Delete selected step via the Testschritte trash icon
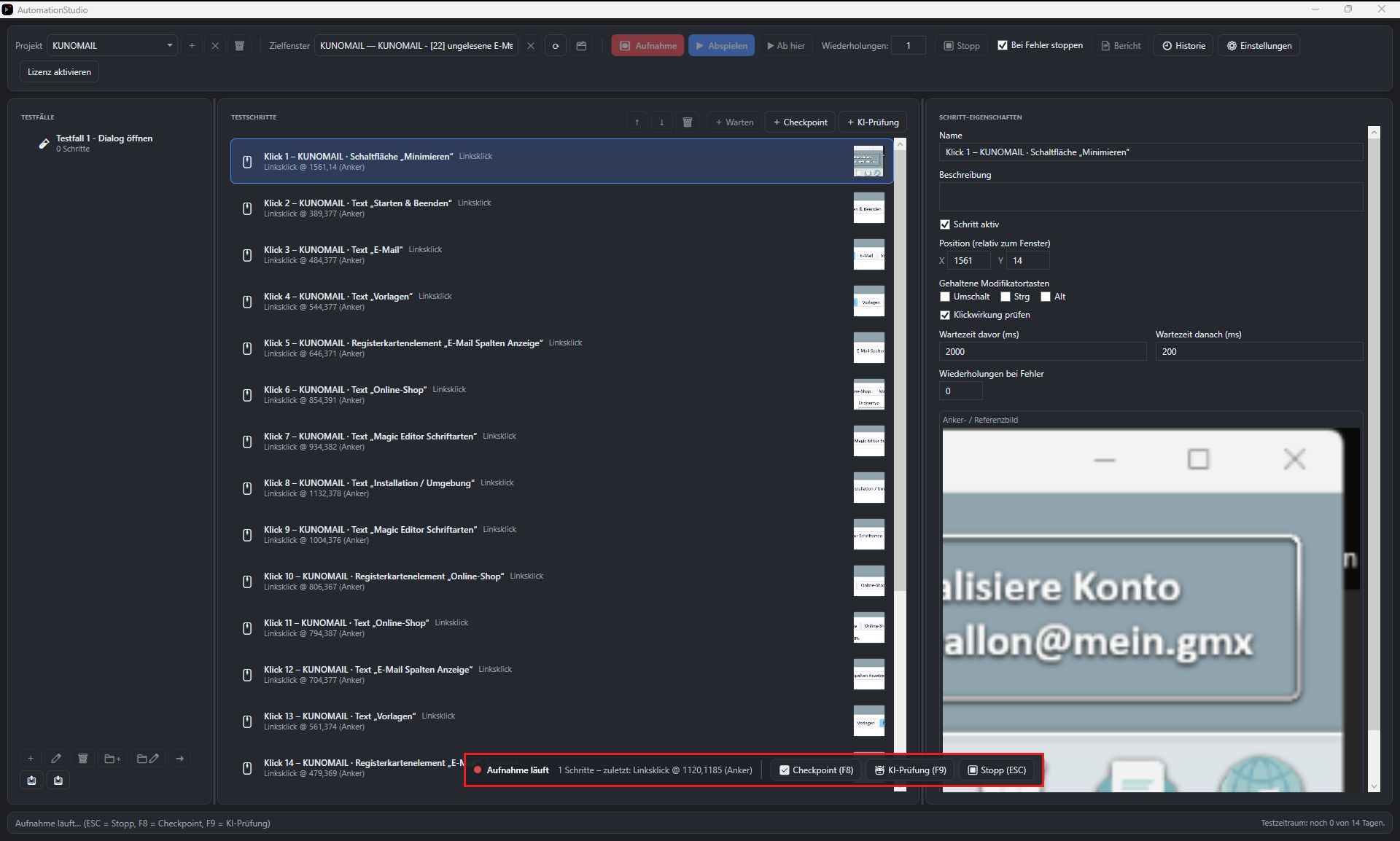The image size is (1400, 841). pos(687,122)
